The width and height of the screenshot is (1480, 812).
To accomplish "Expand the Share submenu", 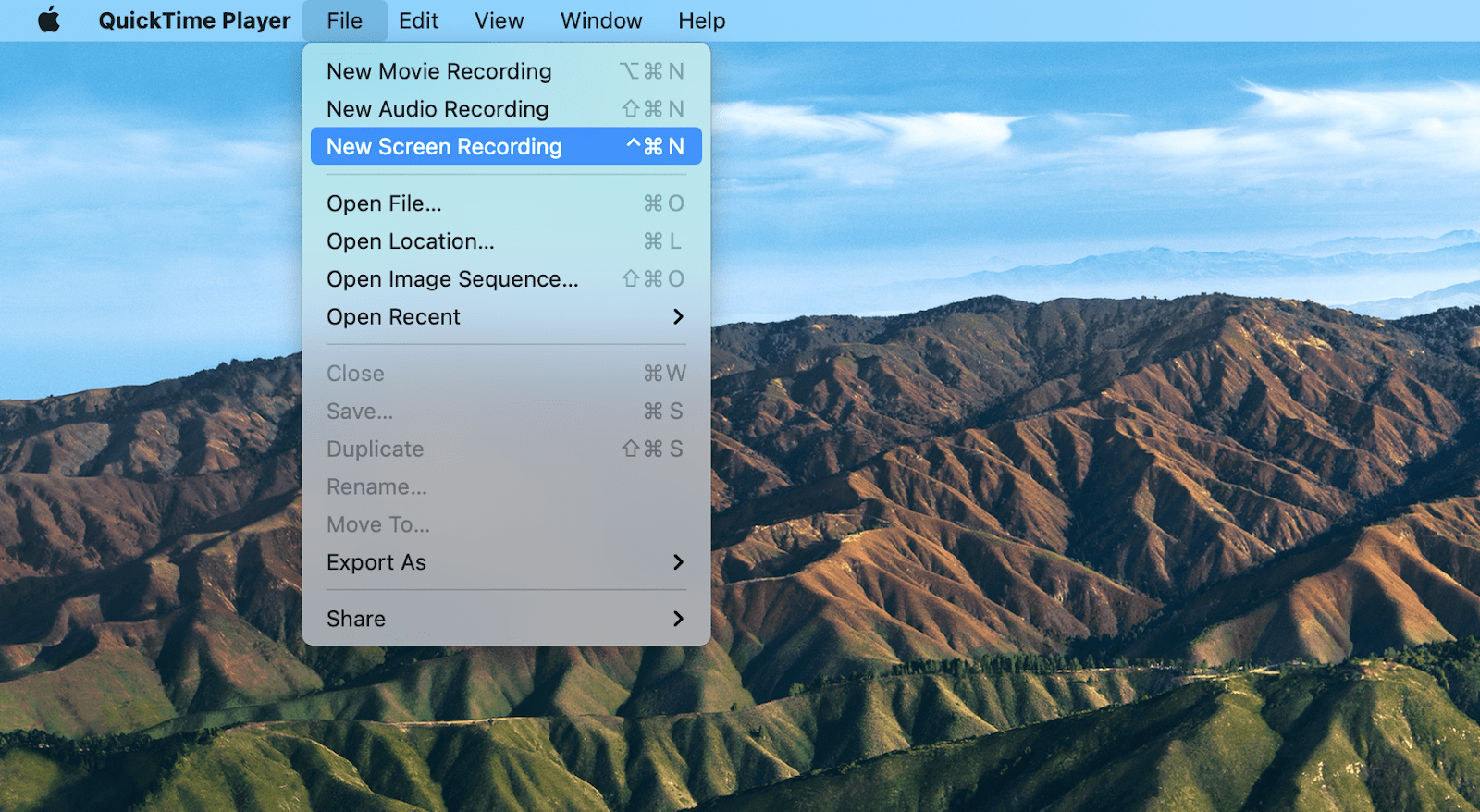I will [x=506, y=619].
